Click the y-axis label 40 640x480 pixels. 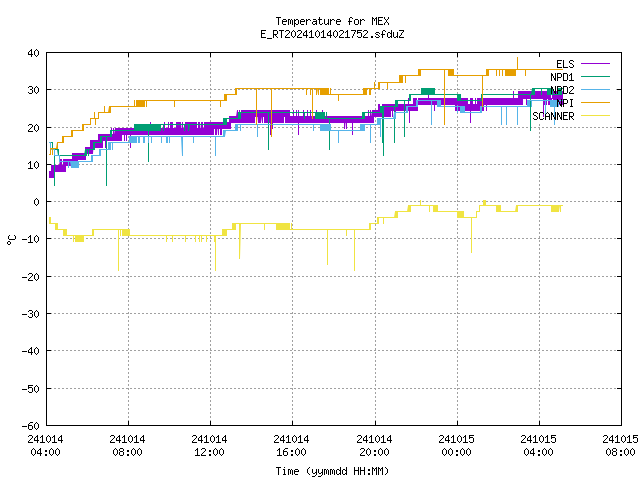pos(33,53)
